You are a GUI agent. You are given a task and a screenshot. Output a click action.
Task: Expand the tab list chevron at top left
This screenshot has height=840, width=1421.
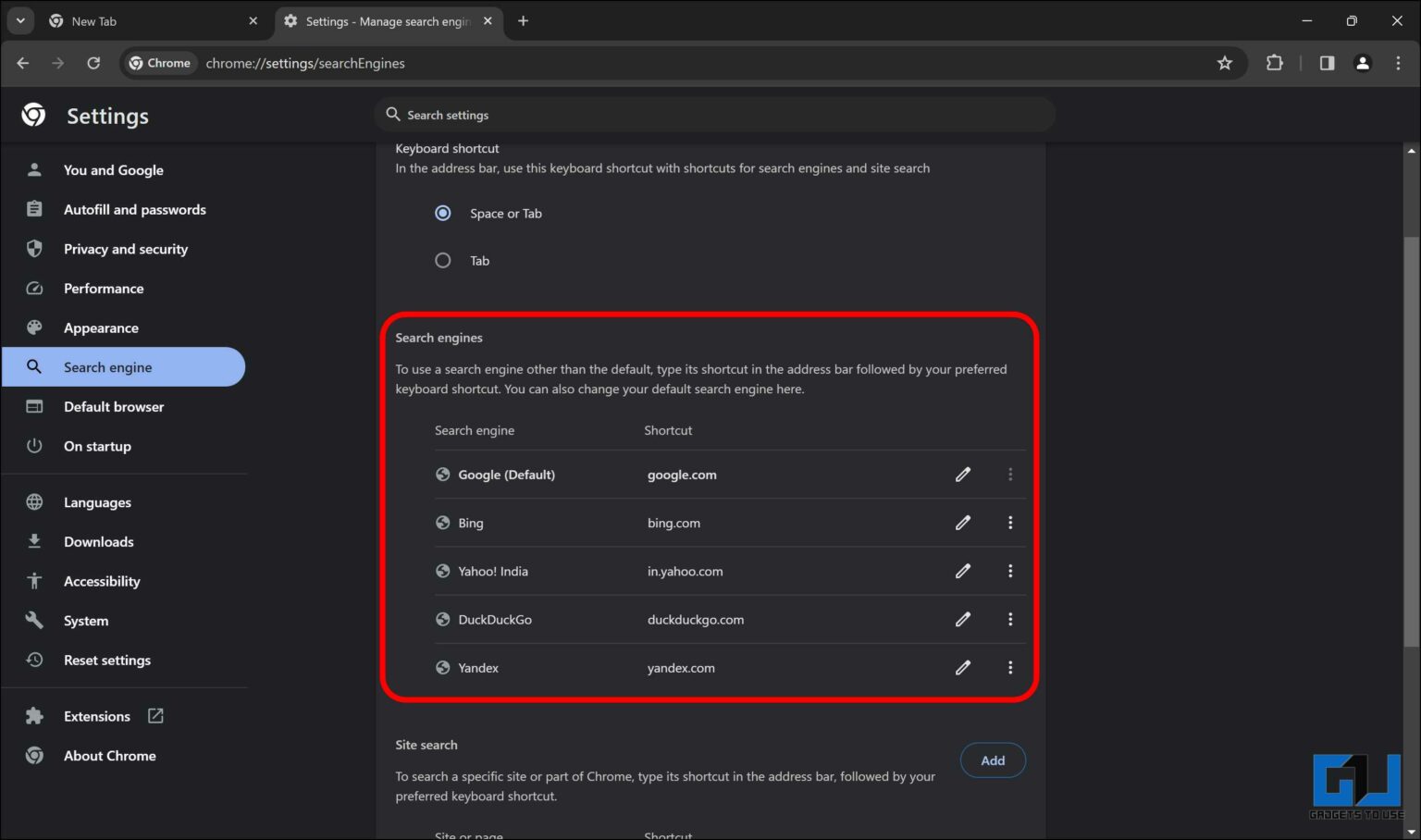coord(20,20)
